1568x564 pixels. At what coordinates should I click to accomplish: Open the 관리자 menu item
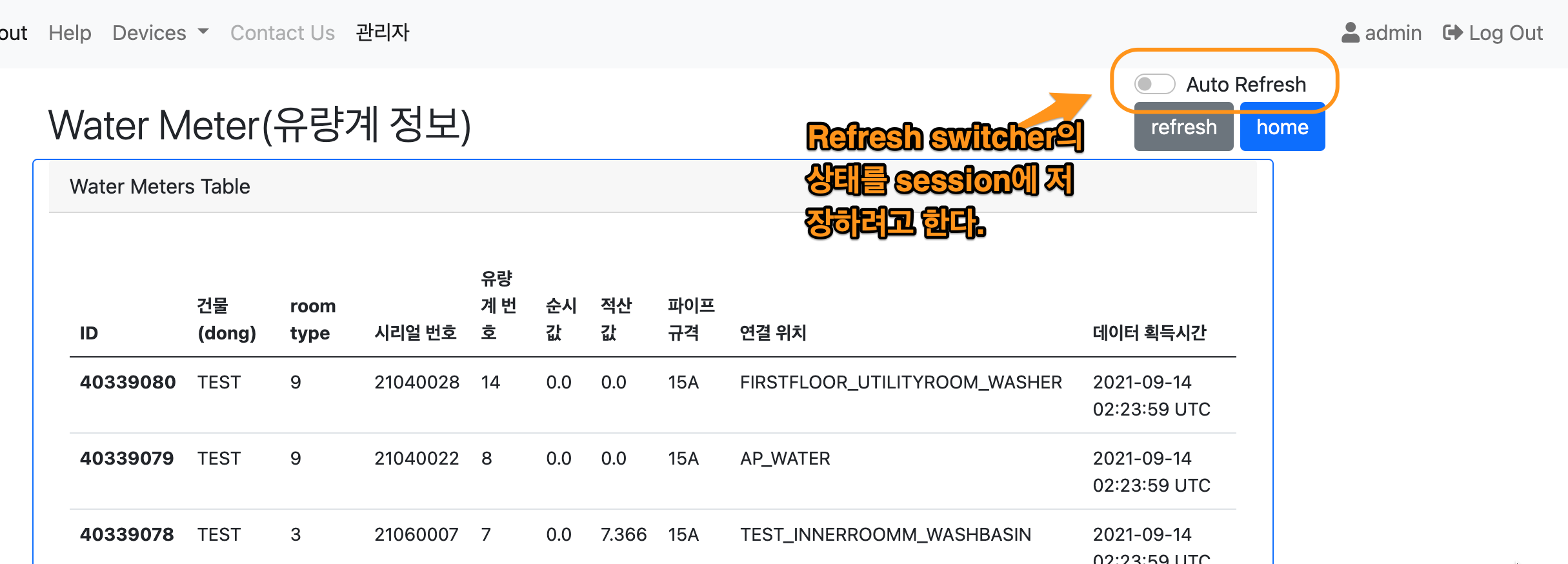pyautogui.click(x=383, y=33)
